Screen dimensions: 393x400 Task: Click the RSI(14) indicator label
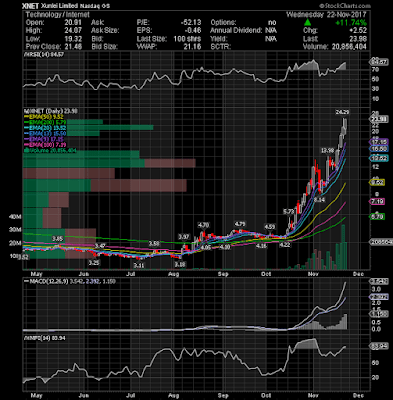click(44, 54)
